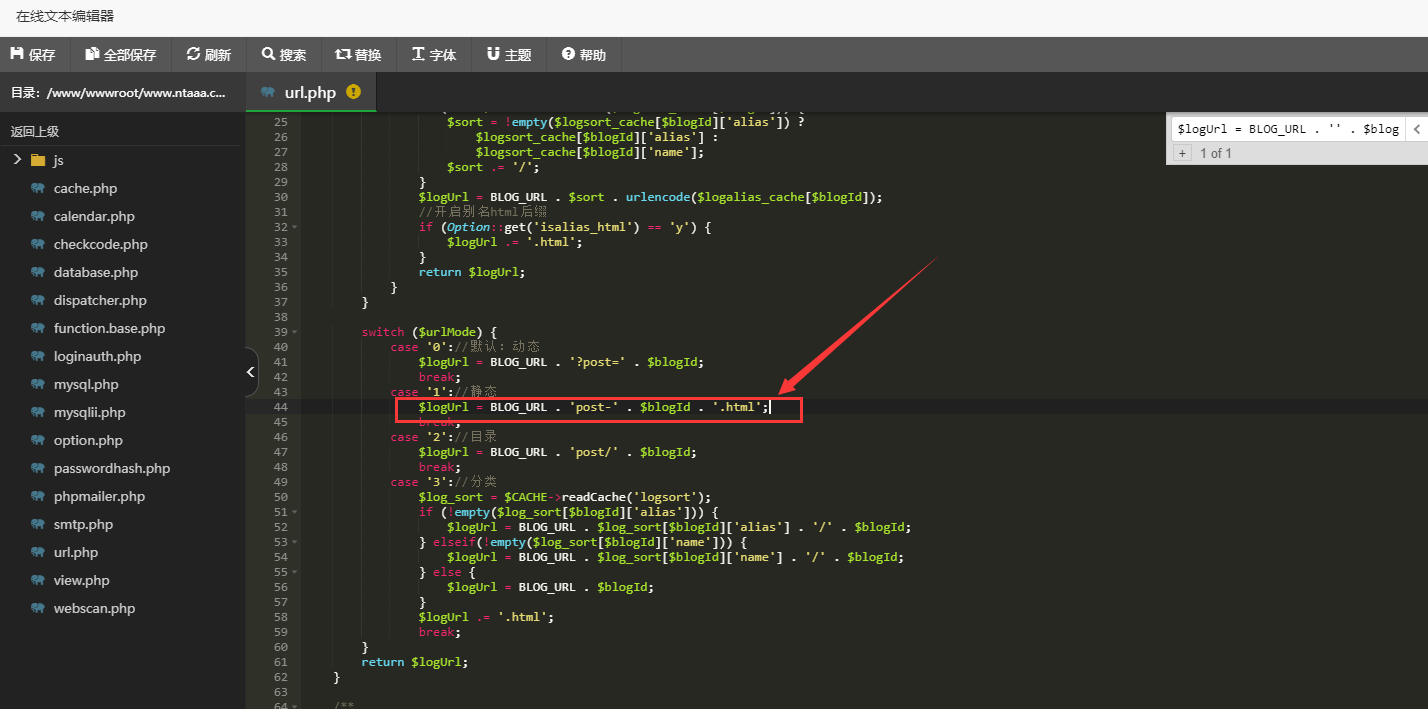Click the Save All (全部保存) button
The height and width of the screenshot is (709, 1428).
pyautogui.click(x=121, y=55)
